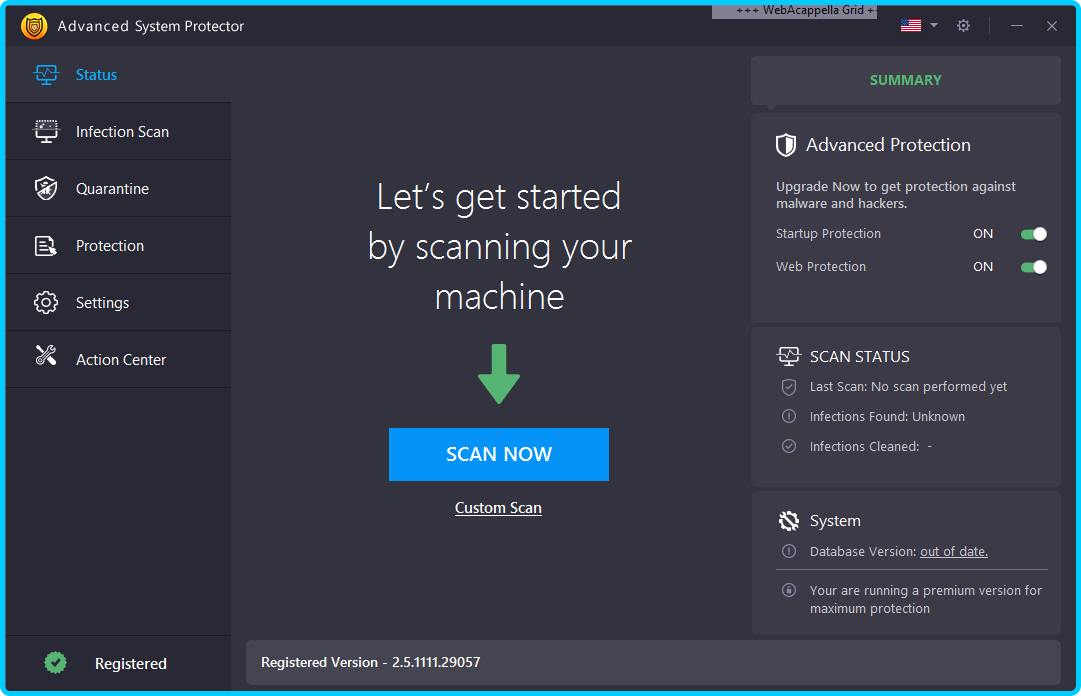The width and height of the screenshot is (1081, 696).
Task: Click the WebAcappella Grid title fragment
Action: pos(794,10)
